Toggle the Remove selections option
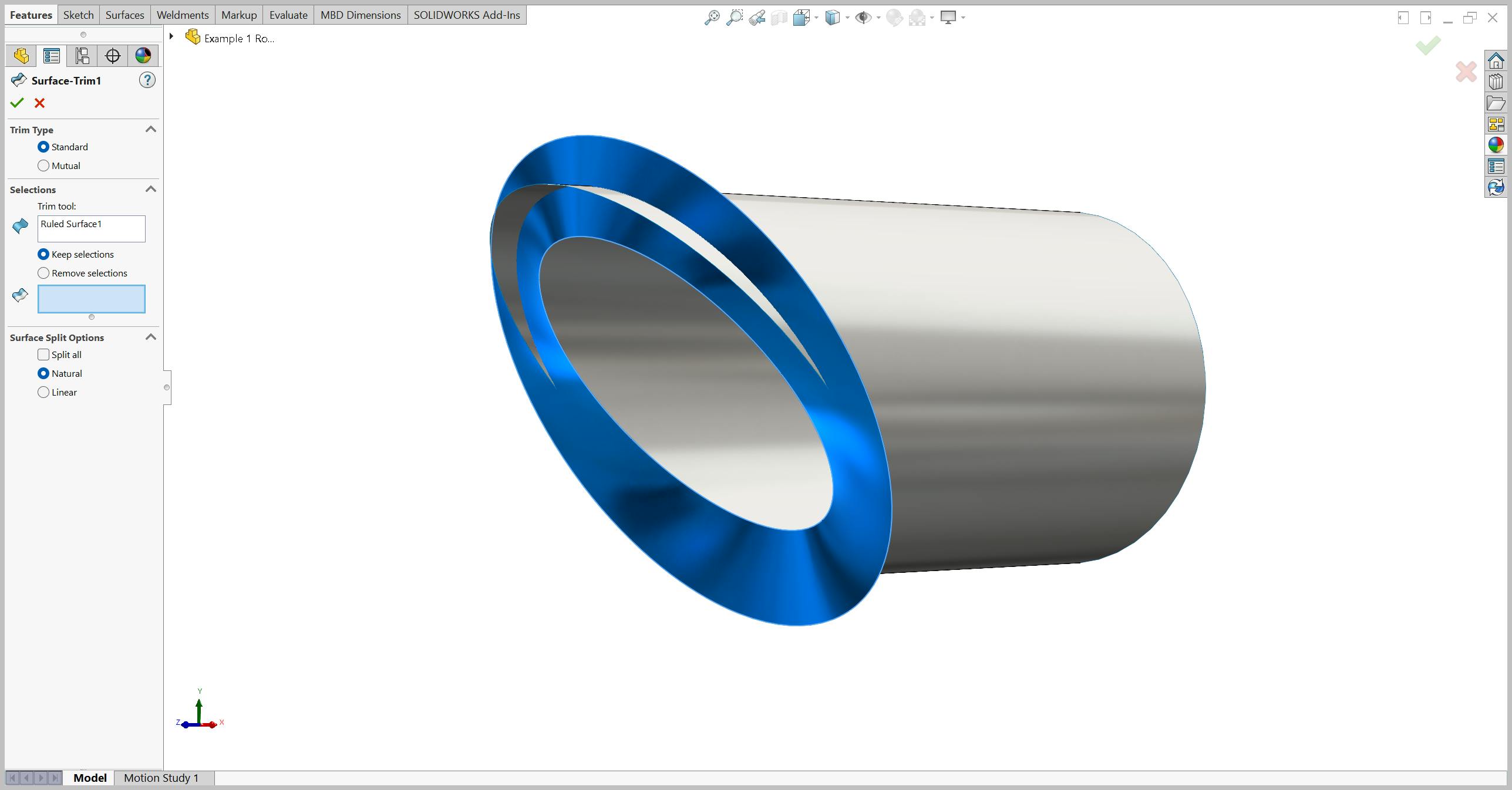Image resolution: width=1512 pixels, height=790 pixels. click(x=44, y=272)
